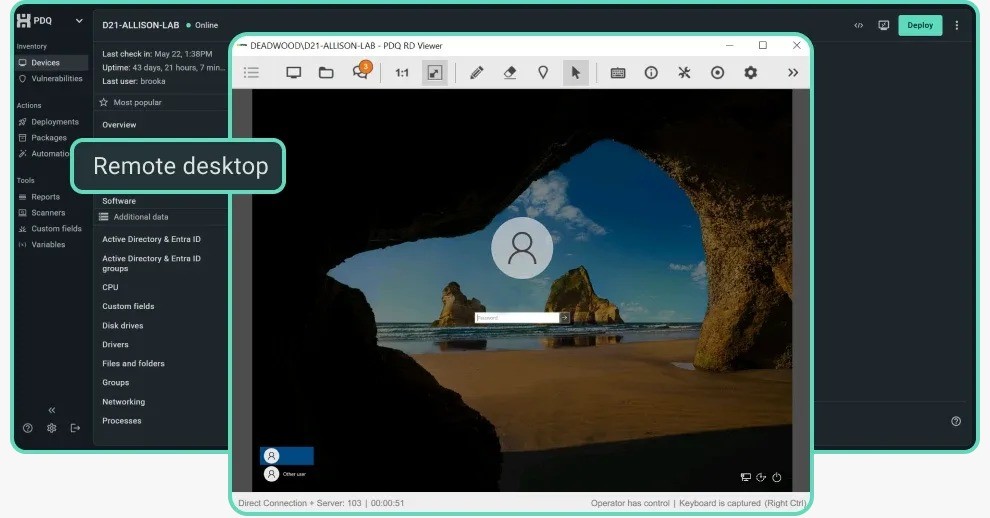Select the pin marker tool
This screenshot has width=990, height=518.
tap(543, 73)
